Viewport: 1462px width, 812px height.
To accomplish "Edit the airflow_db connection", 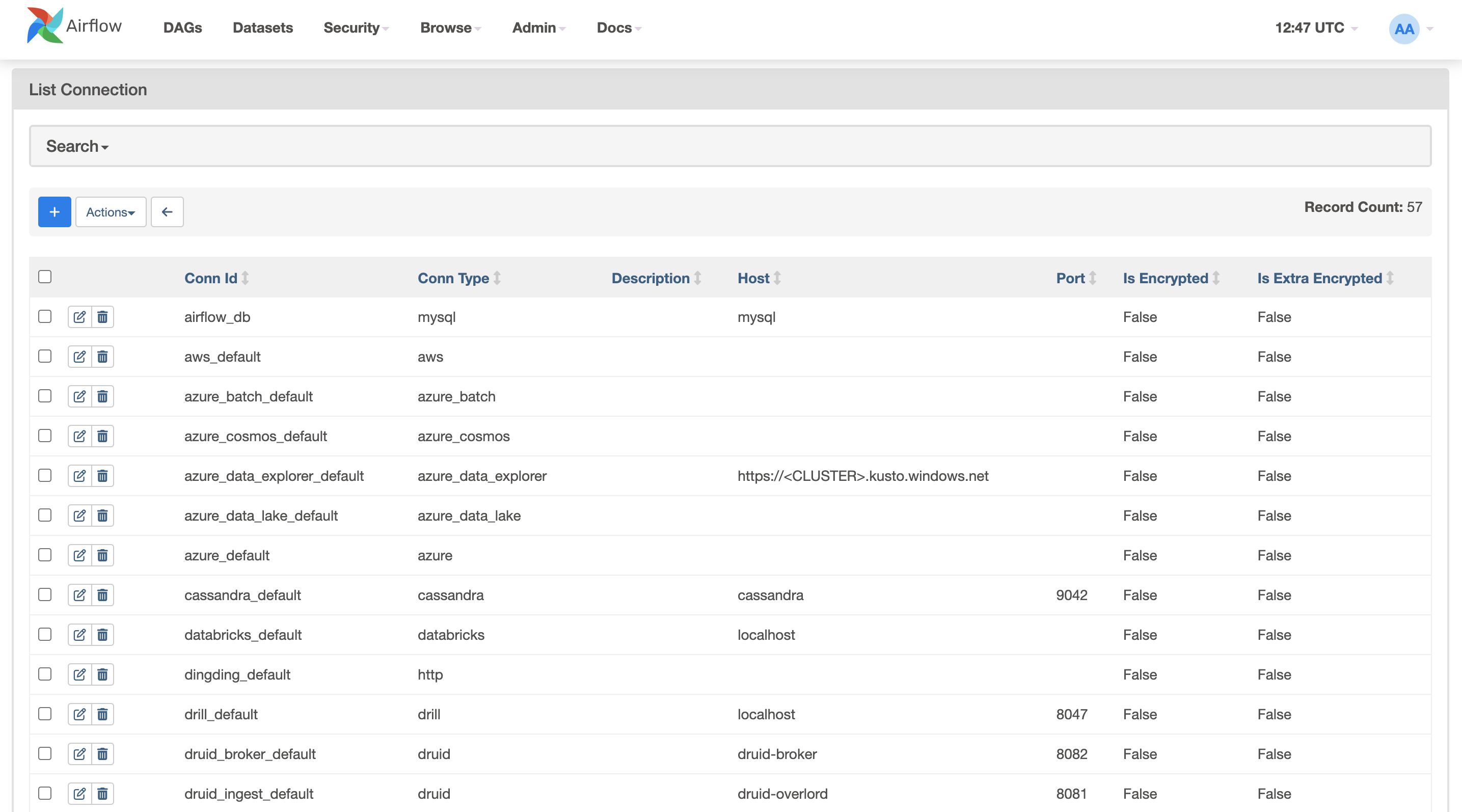I will (79, 317).
